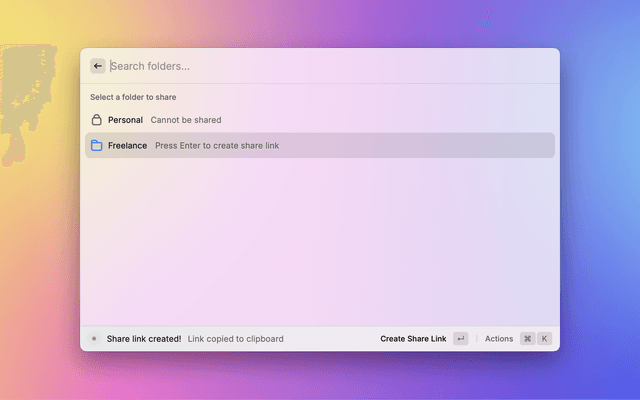Click the Personal folder name label
640x400 pixels.
(125, 120)
